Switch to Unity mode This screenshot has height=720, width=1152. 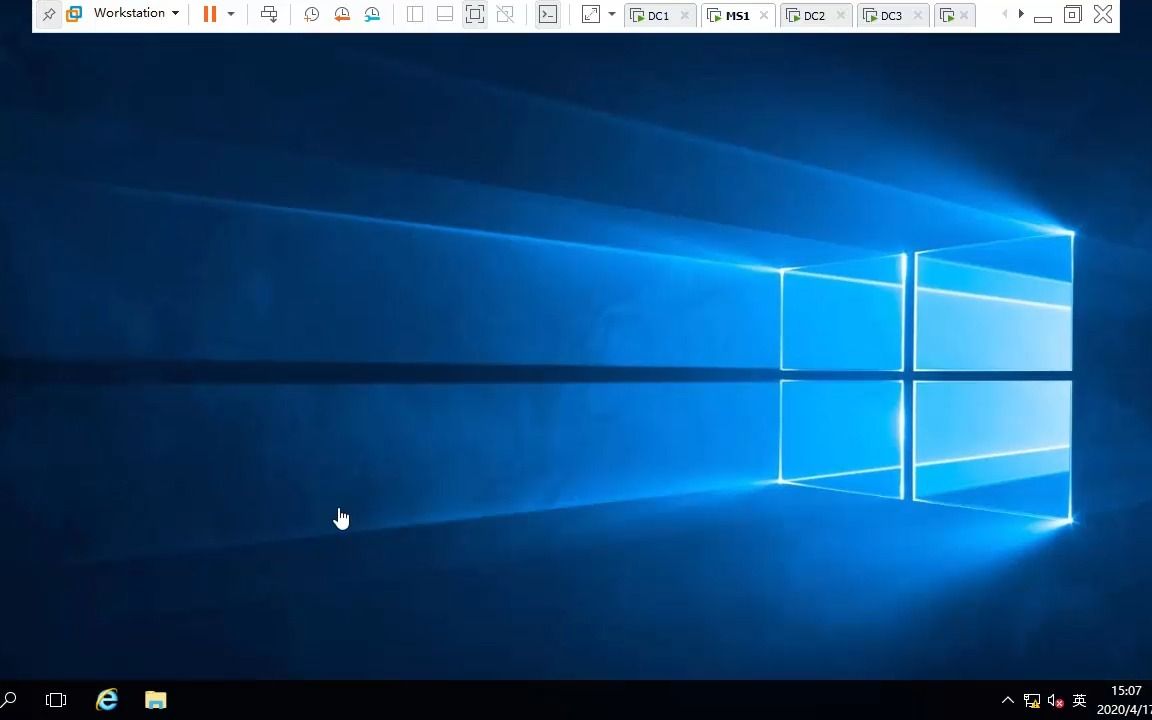pyautogui.click(x=505, y=14)
